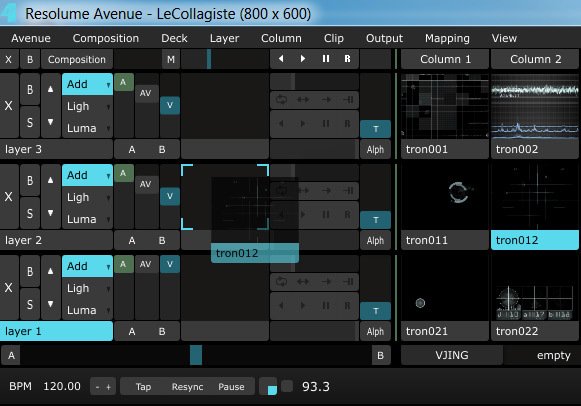Screen dimensions: 581x406
Task: Click the Composition label button
Action: coord(77,59)
